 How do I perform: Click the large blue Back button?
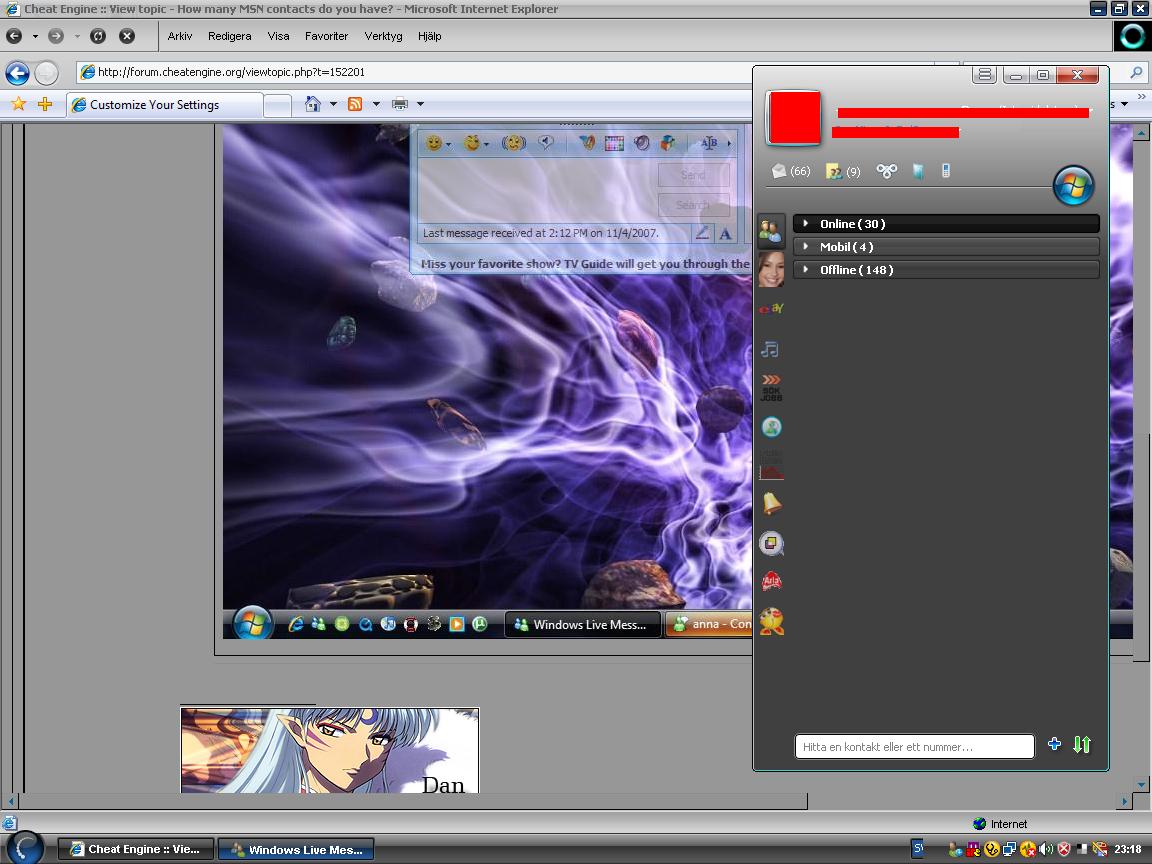coord(18,73)
